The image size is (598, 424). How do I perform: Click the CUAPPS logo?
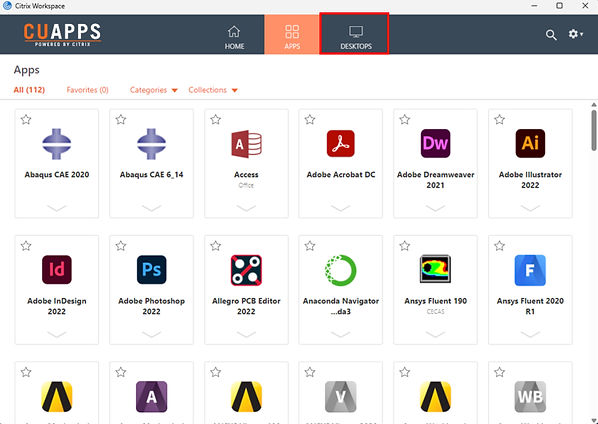(63, 34)
